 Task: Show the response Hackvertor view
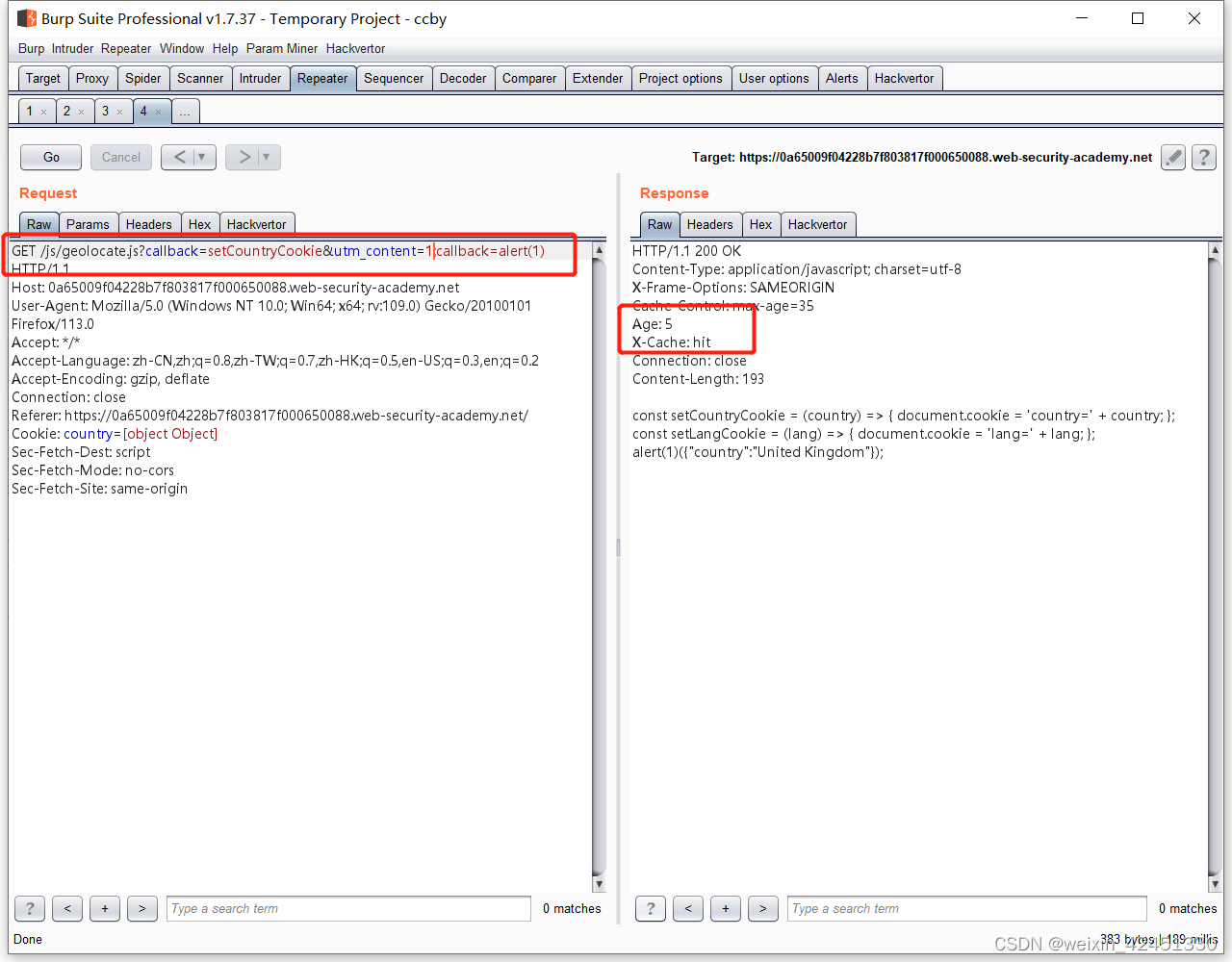(817, 224)
